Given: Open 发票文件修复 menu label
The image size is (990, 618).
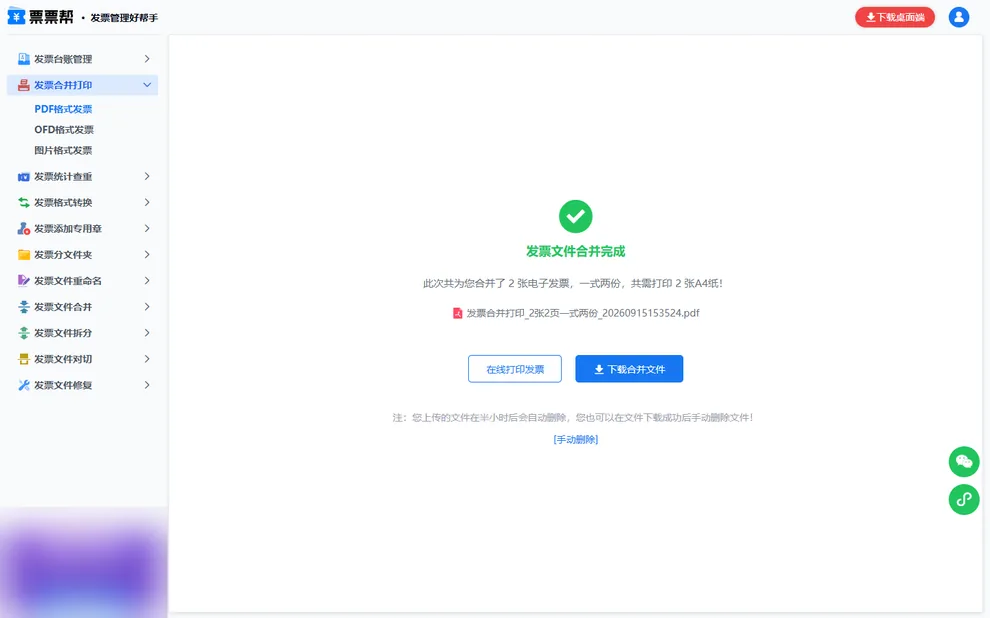Looking at the screenshot, I should click(x=63, y=385).
